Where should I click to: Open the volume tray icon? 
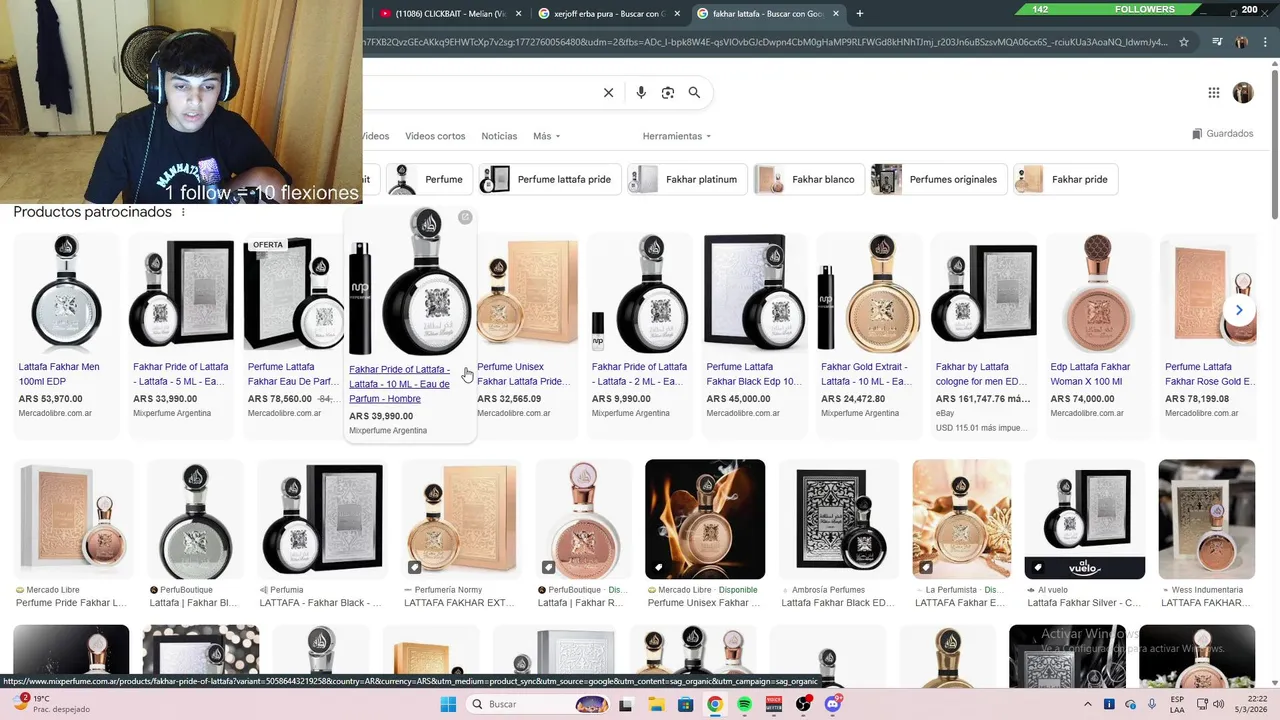click(1218, 704)
